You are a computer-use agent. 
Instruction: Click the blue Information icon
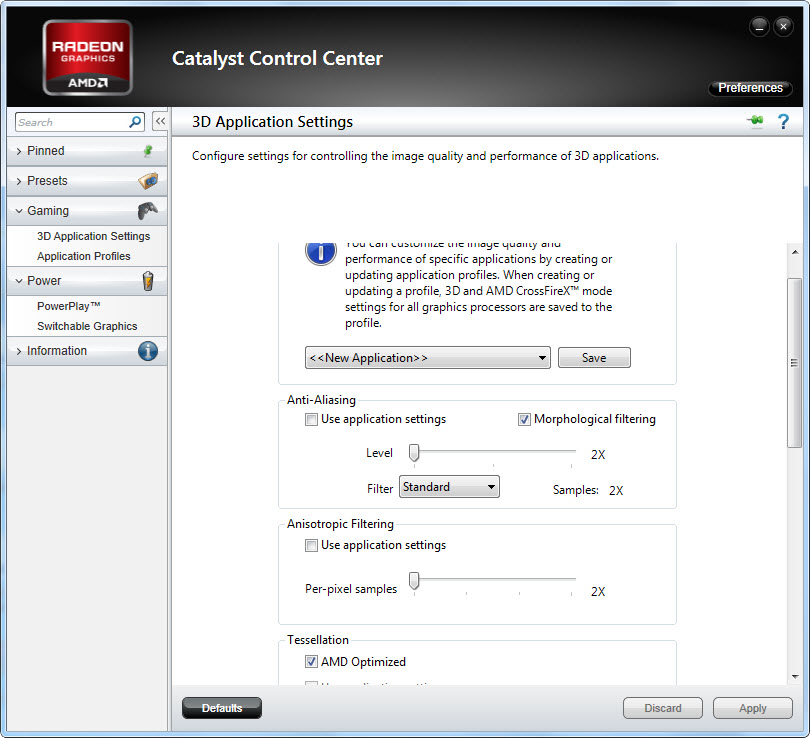point(147,351)
